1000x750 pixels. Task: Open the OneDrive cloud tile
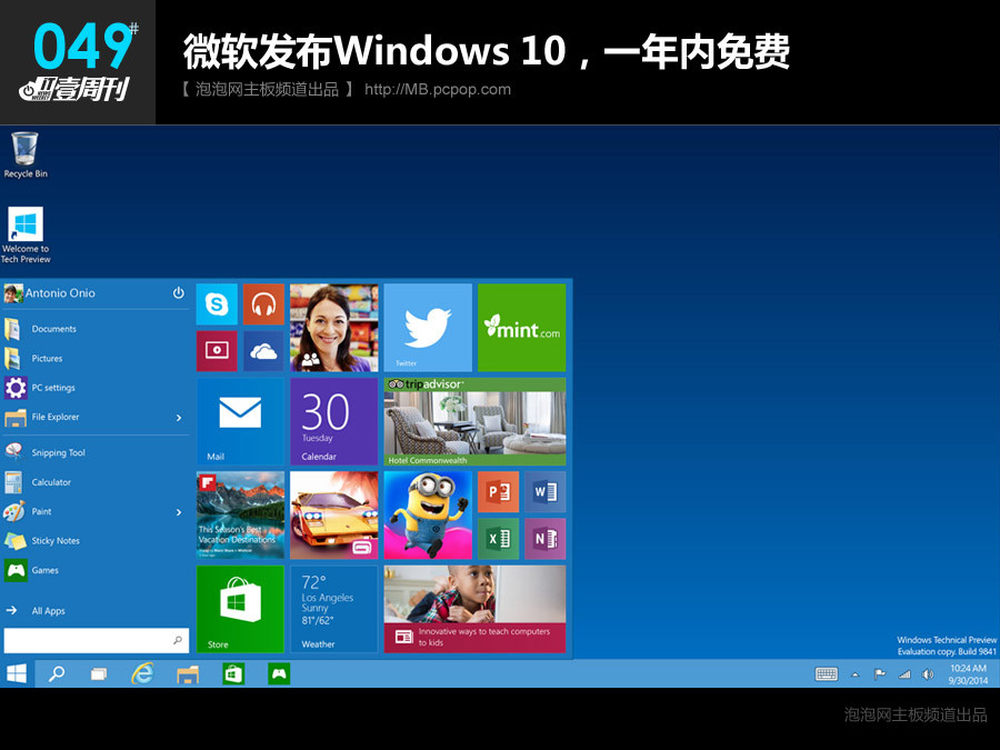(263, 351)
